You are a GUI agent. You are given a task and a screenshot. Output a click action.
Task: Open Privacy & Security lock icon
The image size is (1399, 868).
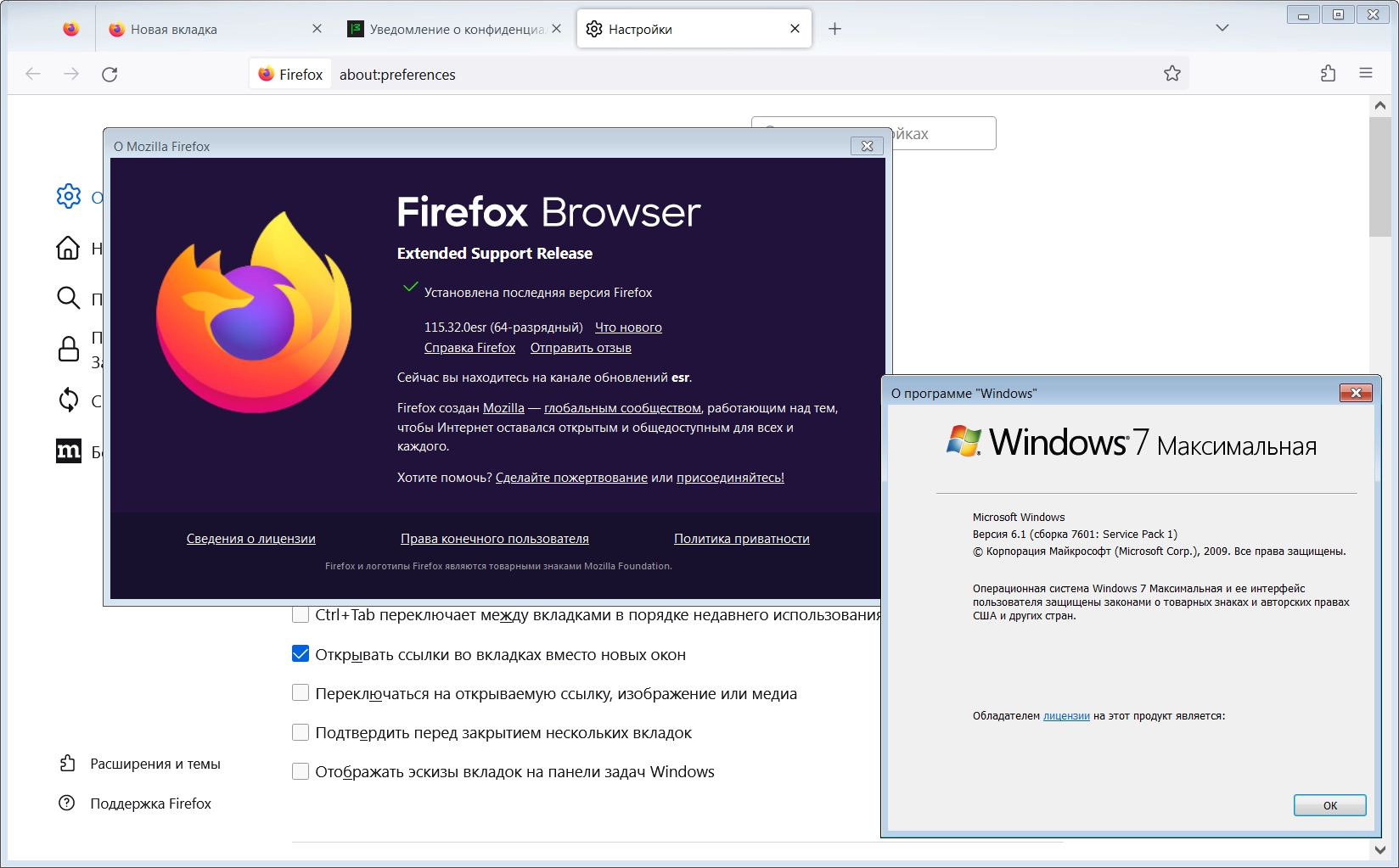point(68,349)
